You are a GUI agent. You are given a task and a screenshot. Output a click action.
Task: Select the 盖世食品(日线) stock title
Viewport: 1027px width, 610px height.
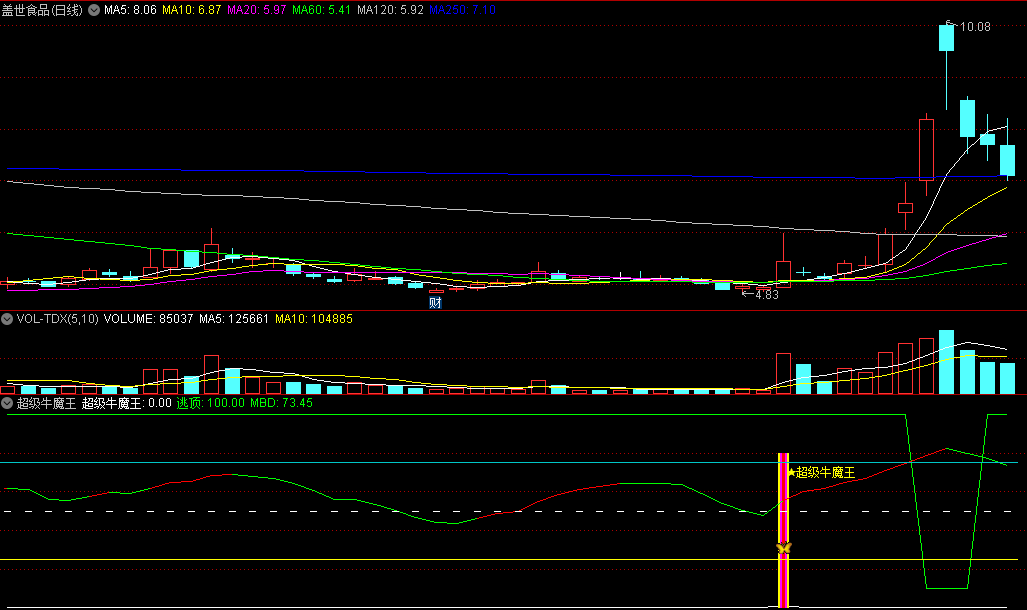43,10
